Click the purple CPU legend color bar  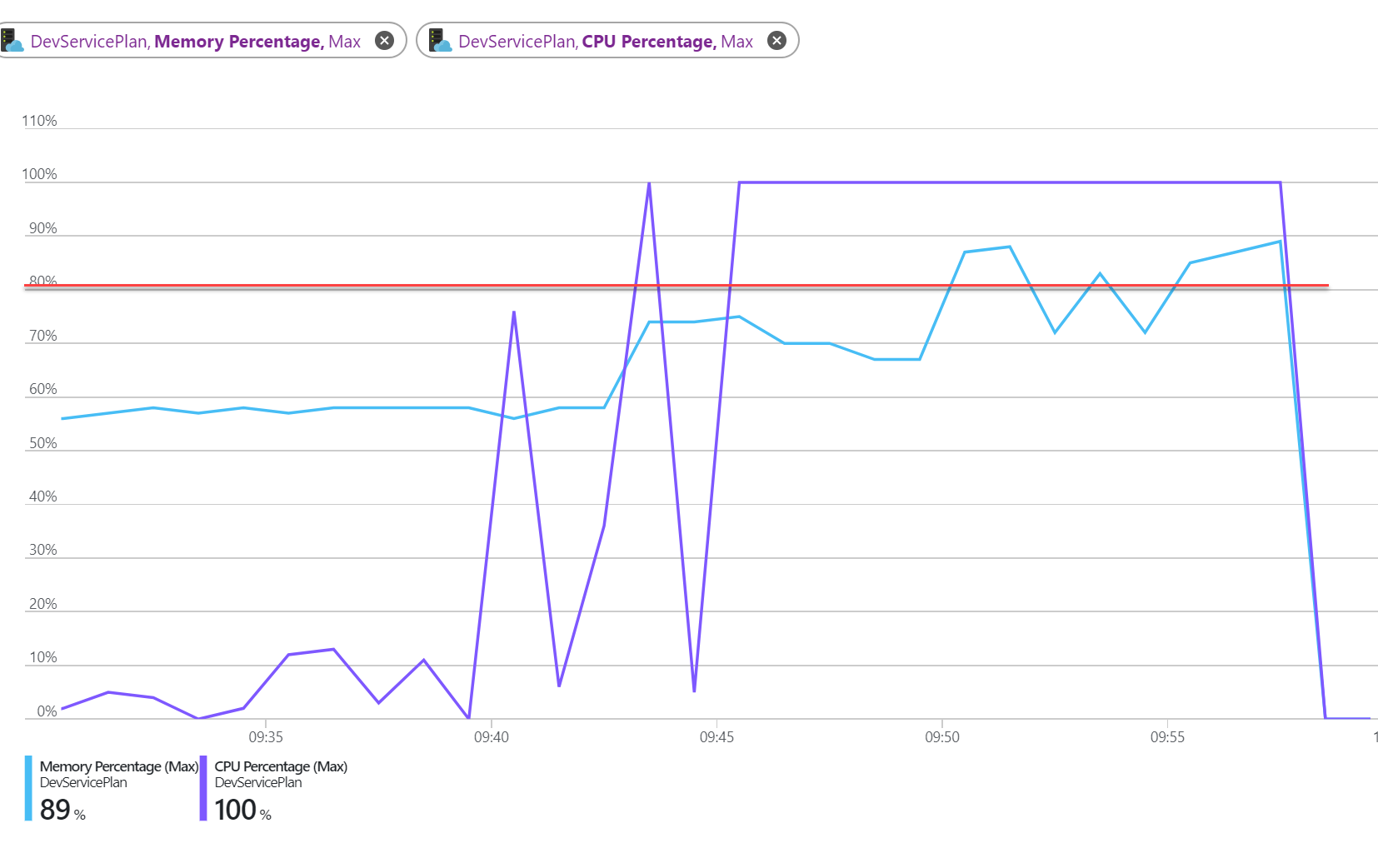pyautogui.click(x=203, y=788)
